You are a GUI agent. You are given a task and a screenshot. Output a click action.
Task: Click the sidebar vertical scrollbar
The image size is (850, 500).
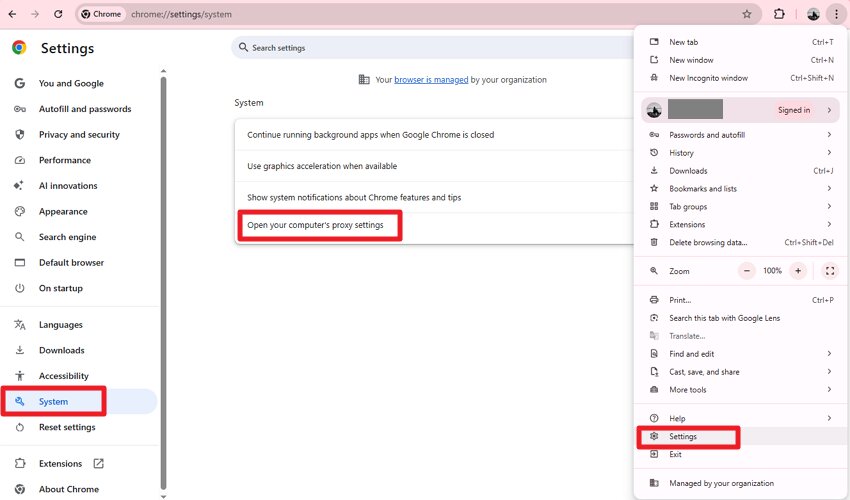(x=163, y=282)
